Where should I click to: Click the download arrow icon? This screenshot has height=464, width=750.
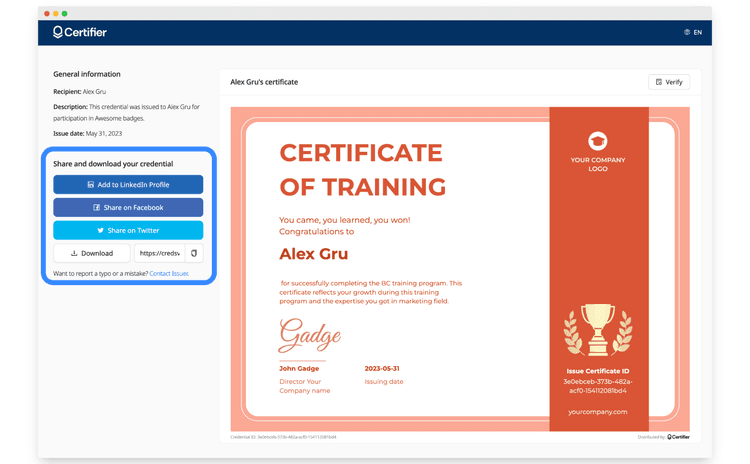pyautogui.click(x=74, y=254)
